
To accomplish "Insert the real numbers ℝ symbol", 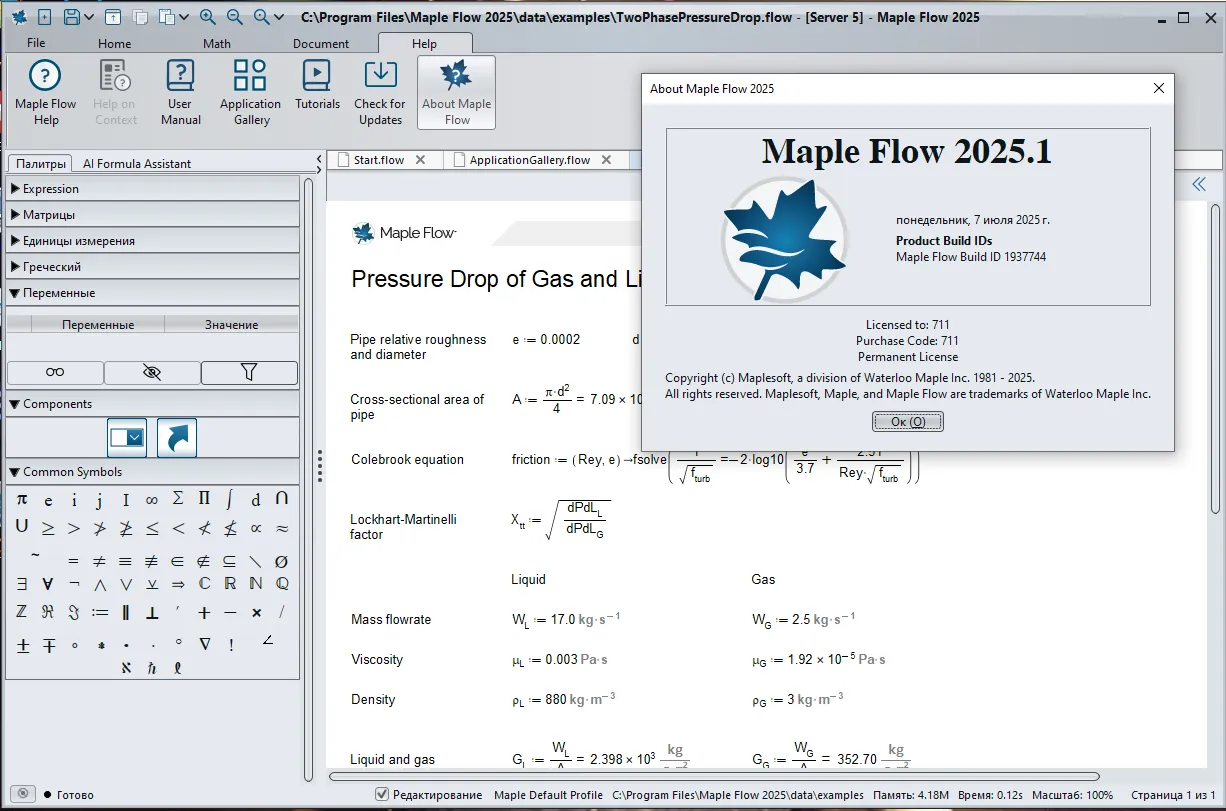I will pos(230,584).
